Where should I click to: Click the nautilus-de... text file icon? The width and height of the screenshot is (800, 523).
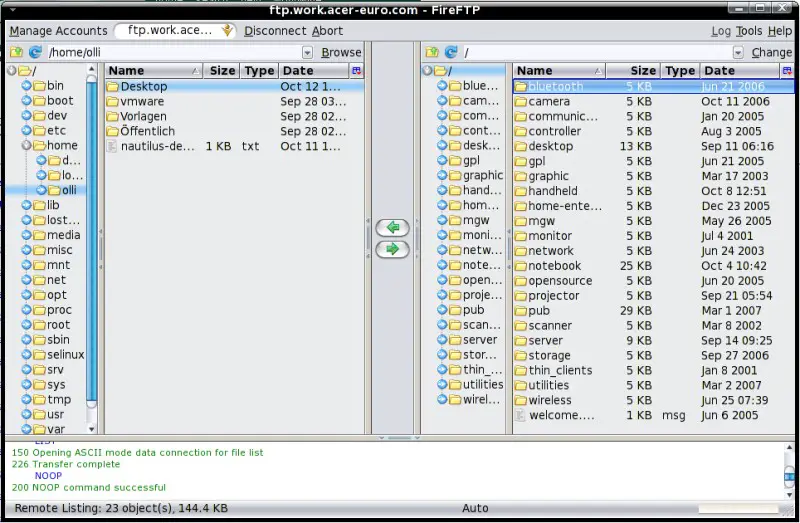point(112,146)
